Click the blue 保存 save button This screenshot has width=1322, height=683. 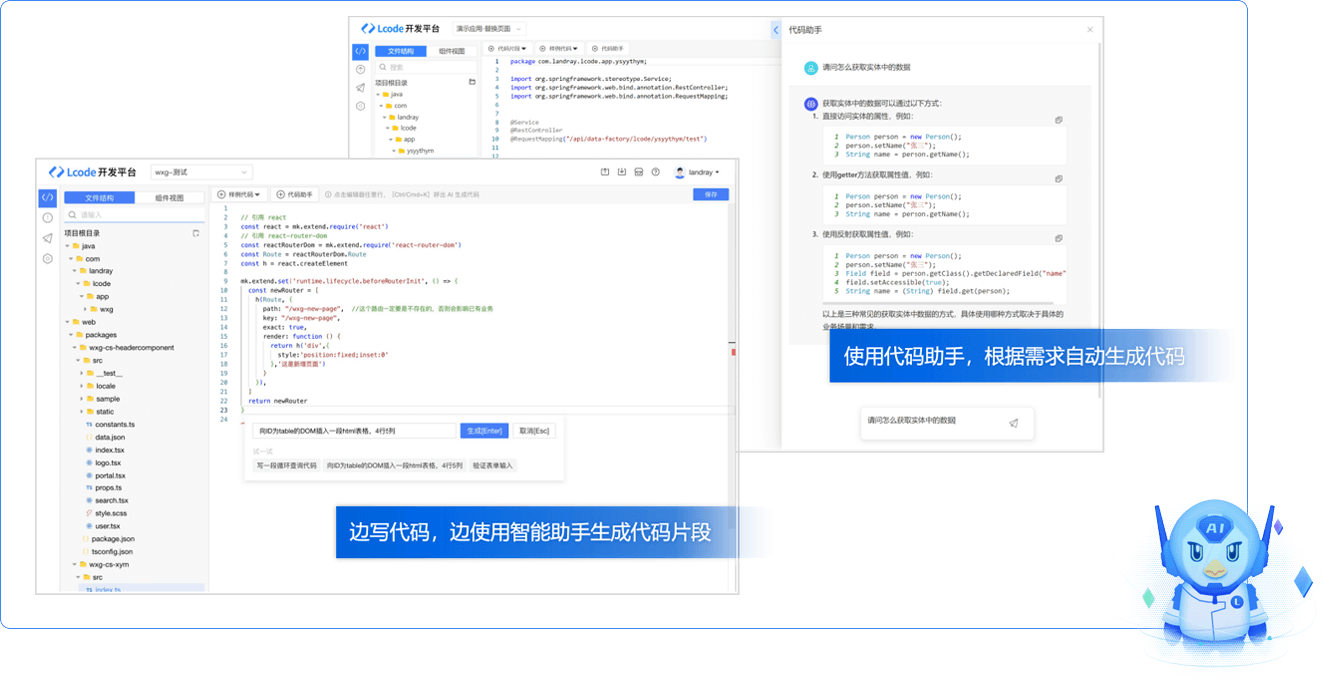pos(710,195)
